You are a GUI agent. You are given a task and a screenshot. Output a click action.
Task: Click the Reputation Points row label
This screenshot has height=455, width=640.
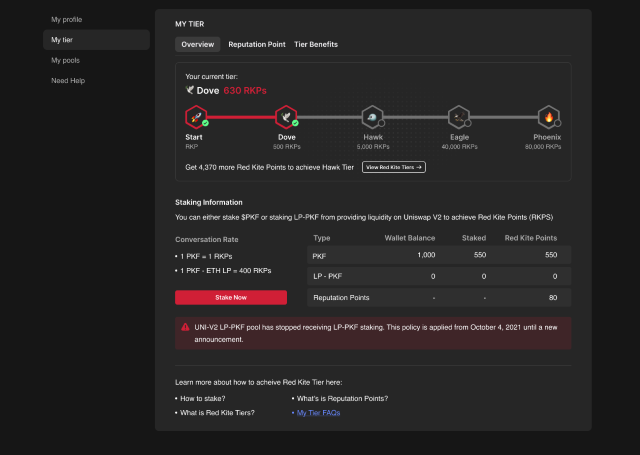(x=341, y=297)
